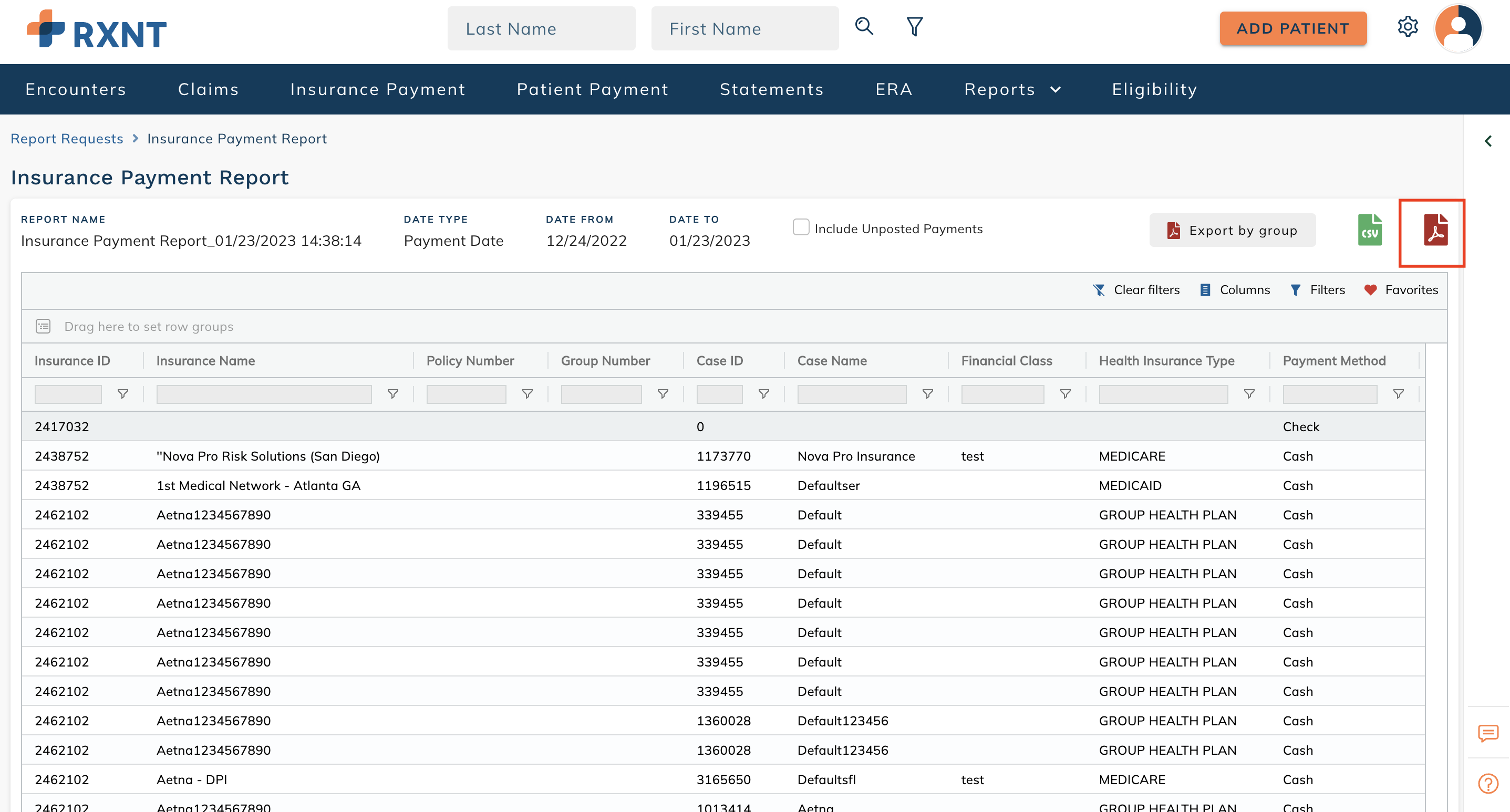The height and width of the screenshot is (812, 1510).
Task: Open Group Number column filter funnel
Action: (x=663, y=394)
